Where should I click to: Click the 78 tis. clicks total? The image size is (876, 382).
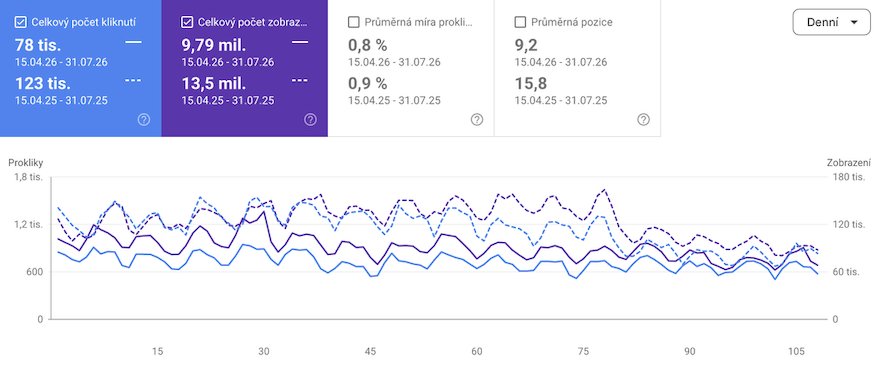click(x=38, y=45)
